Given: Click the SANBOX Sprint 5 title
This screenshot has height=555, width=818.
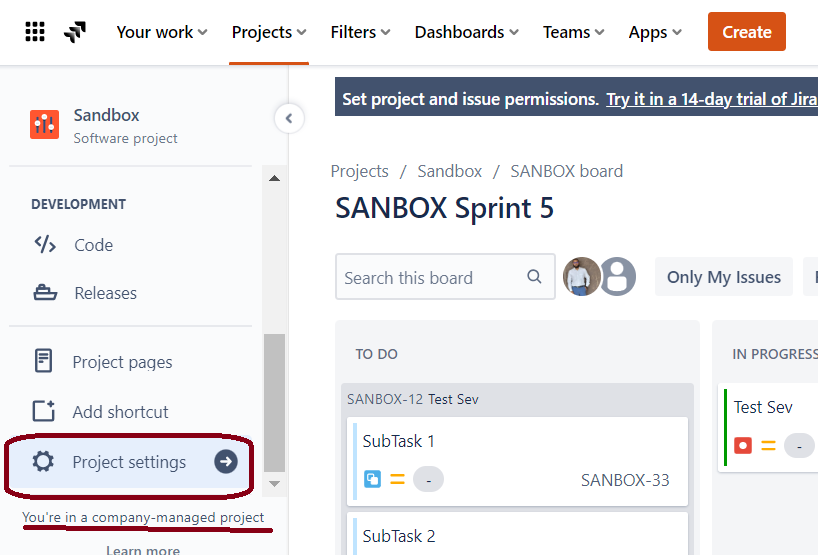Looking at the screenshot, I should click(444, 208).
